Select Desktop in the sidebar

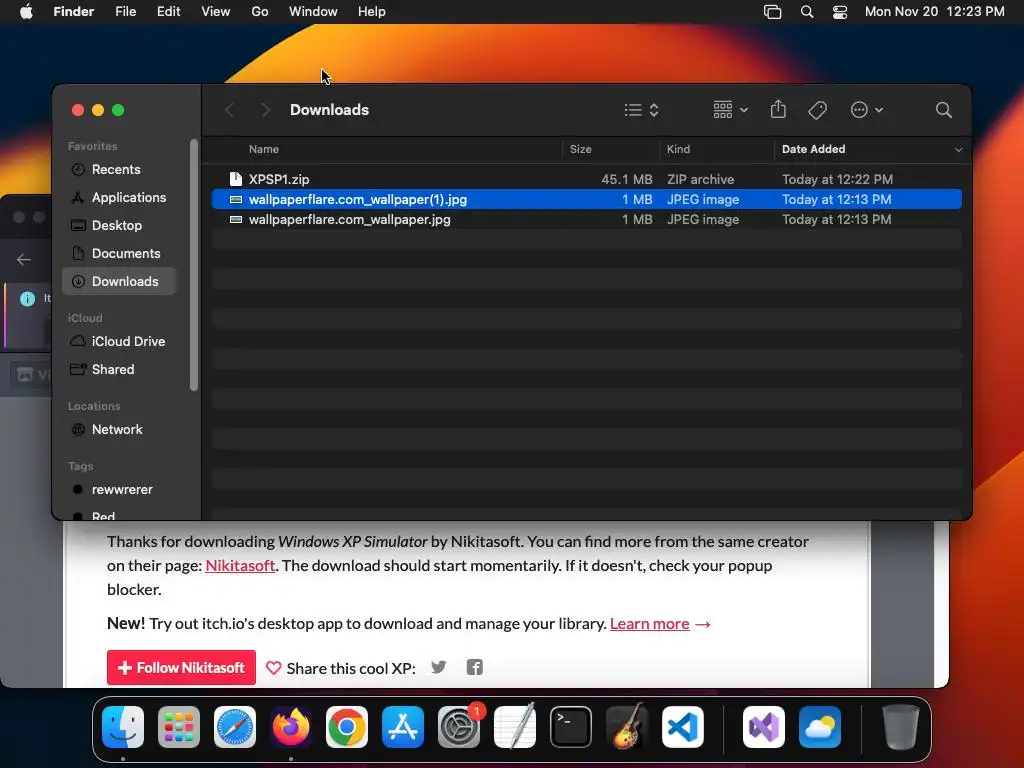(120, 225)
